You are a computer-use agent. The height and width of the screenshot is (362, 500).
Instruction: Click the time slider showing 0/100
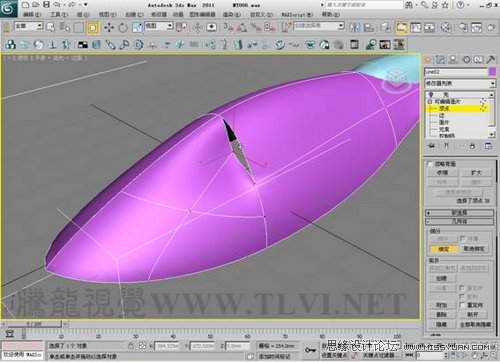[x=34, y=324]
